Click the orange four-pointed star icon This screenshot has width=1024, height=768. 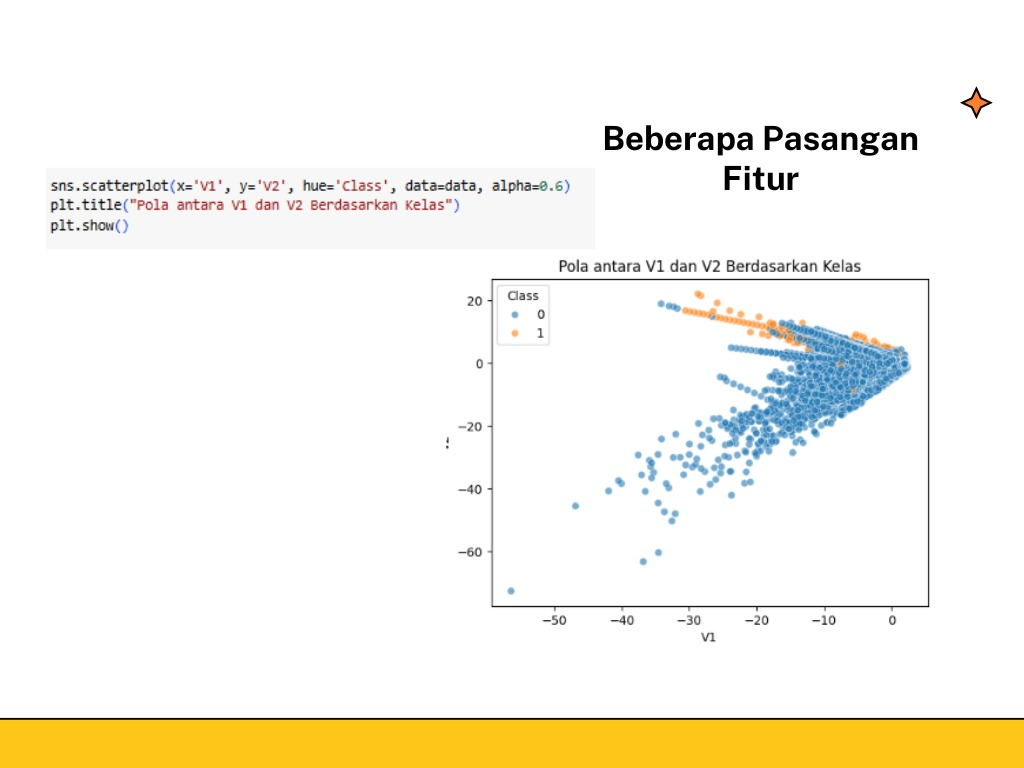pos(975,103)
